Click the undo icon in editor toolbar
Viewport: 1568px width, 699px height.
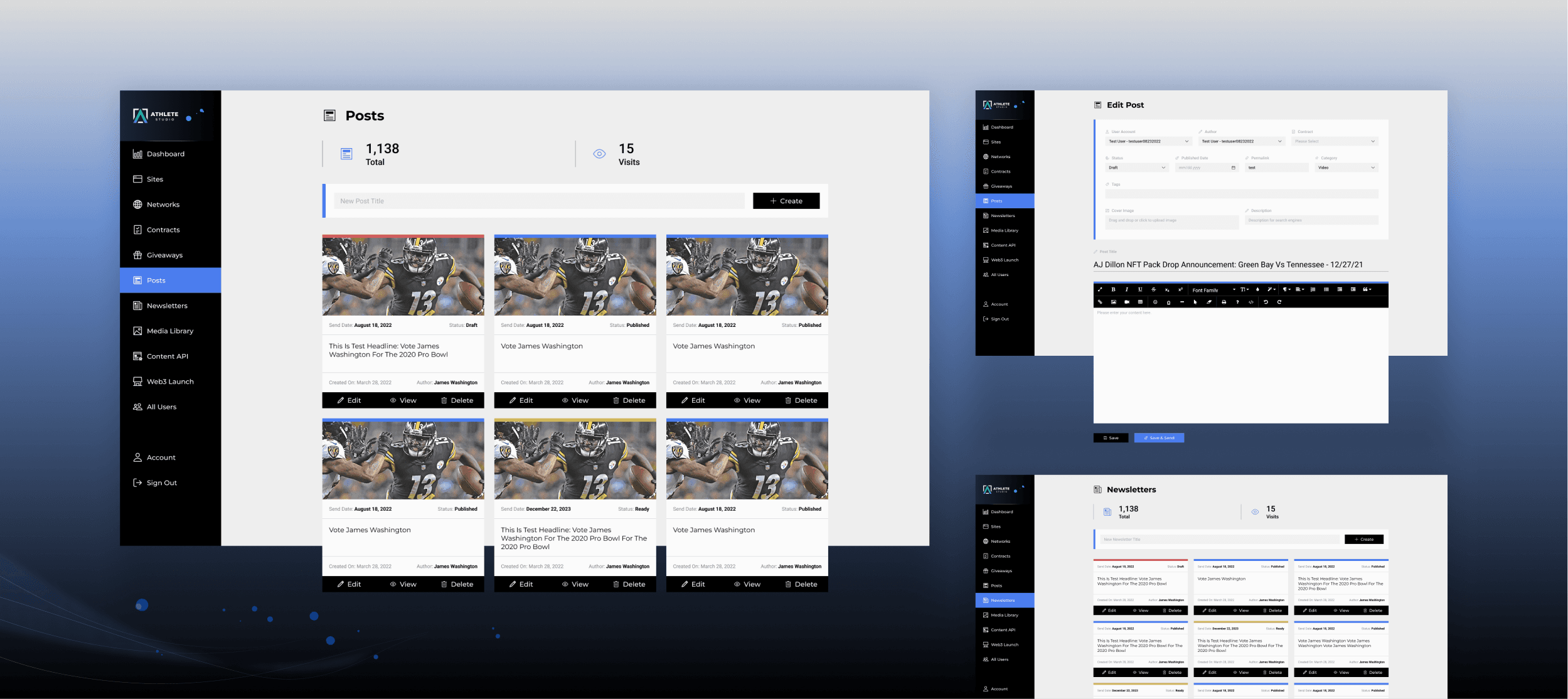tap(1266, 302)
